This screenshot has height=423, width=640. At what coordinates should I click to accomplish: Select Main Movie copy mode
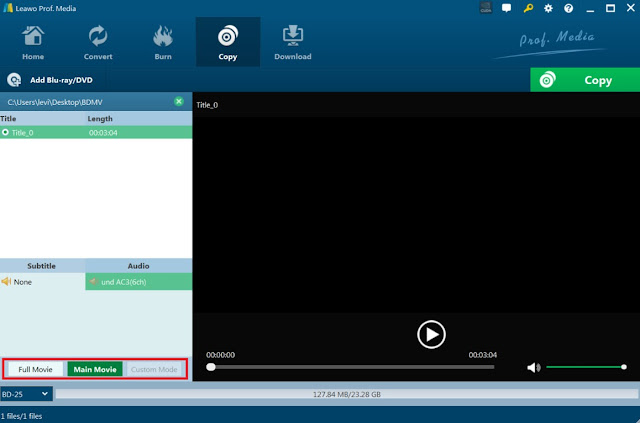pyautogui.click(x=95, y=370)
